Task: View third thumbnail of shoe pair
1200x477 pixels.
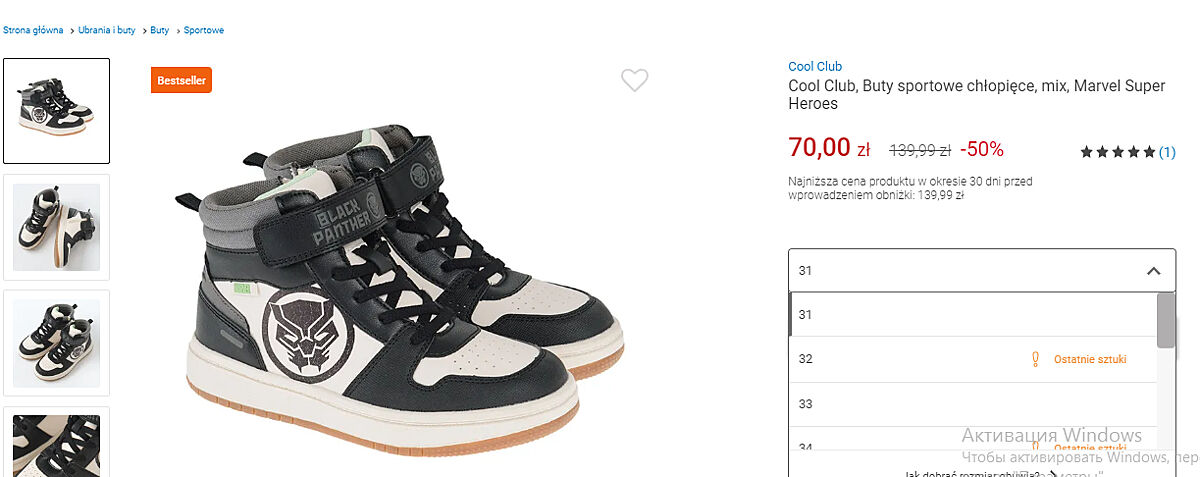Action: click(57, 342)
